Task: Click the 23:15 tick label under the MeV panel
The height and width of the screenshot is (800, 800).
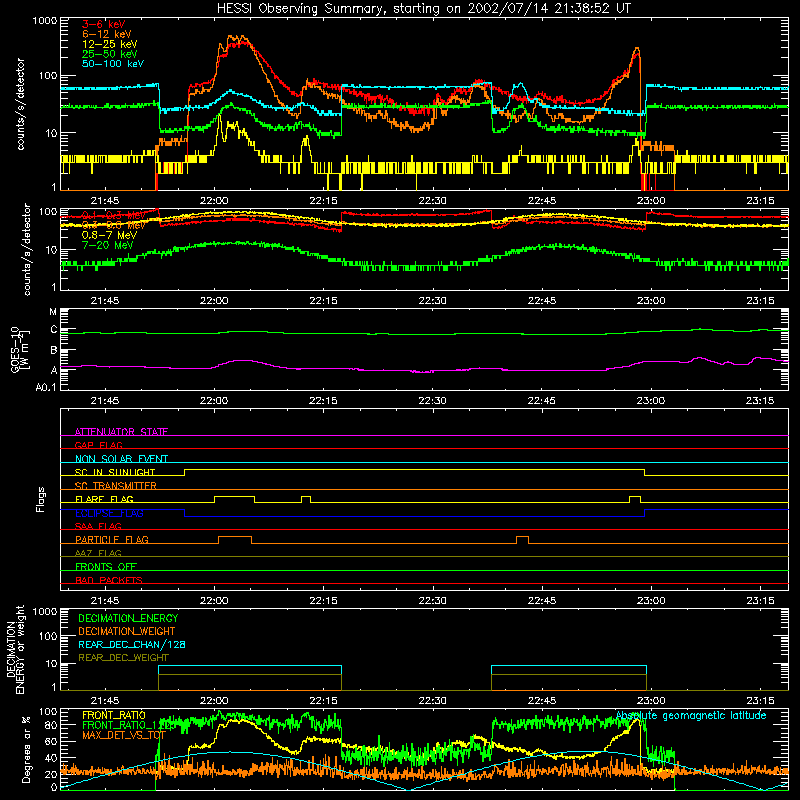Action: pyautogui.click(x=760, y=301)
